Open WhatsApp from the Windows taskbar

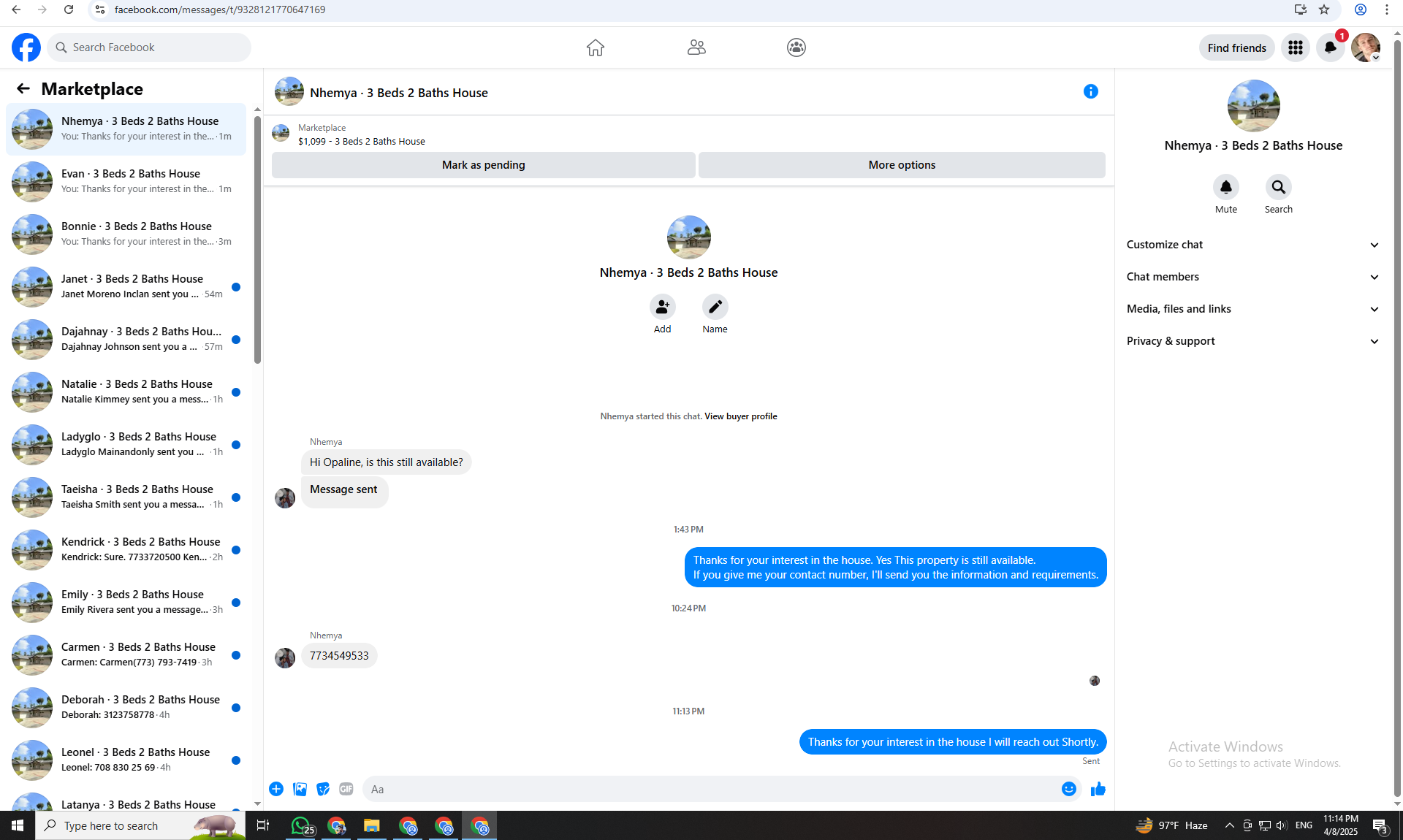tap(300, 826)
